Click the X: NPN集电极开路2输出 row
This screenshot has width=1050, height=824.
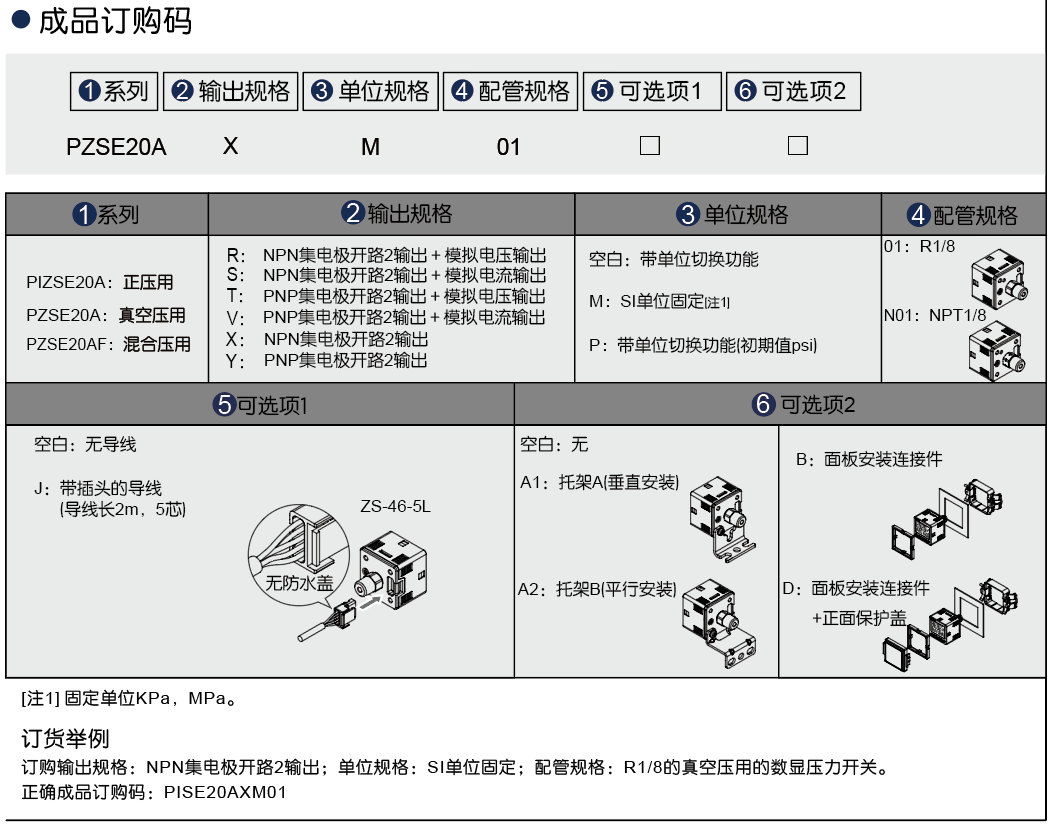point(327,339)
